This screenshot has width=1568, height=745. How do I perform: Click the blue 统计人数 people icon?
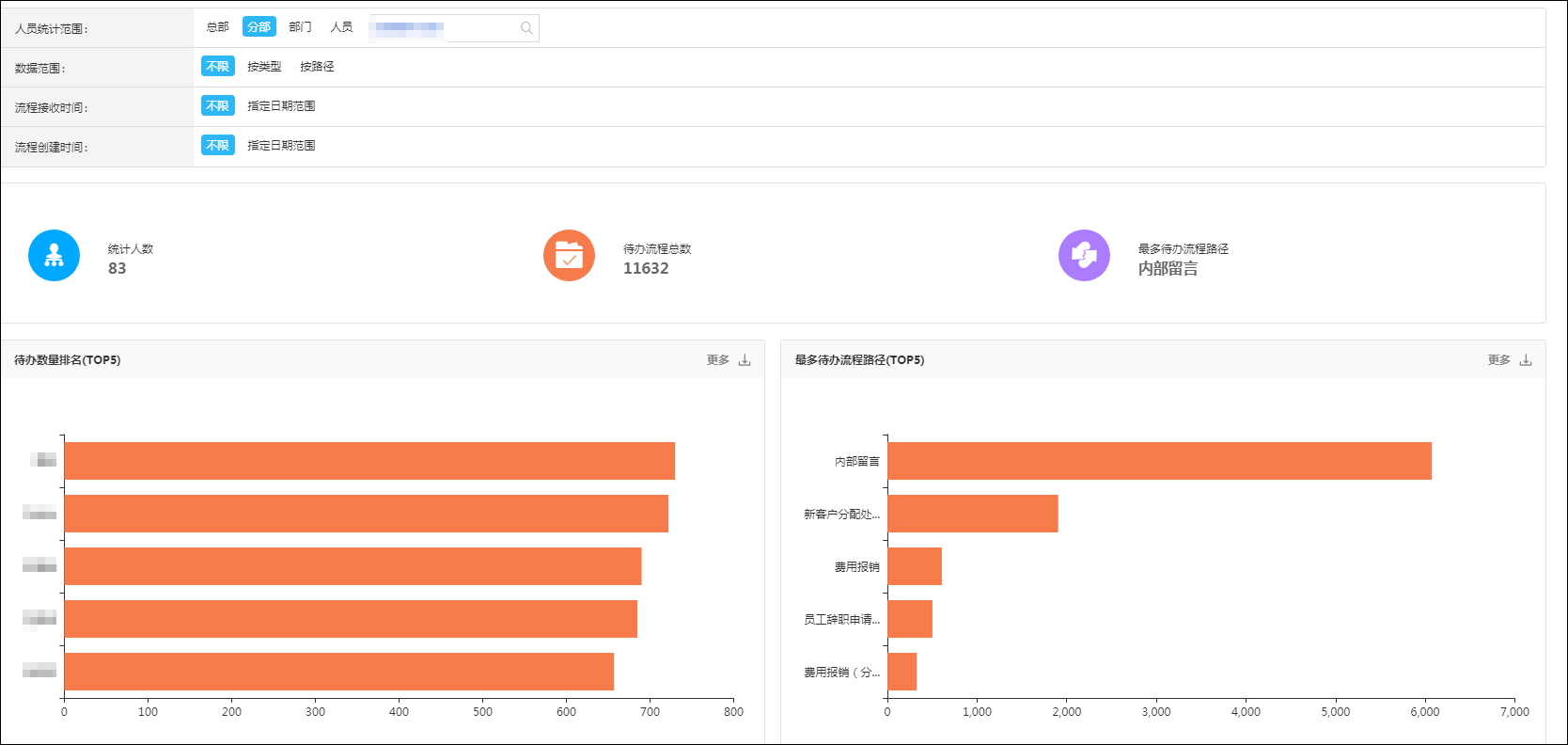click(54, 255)
